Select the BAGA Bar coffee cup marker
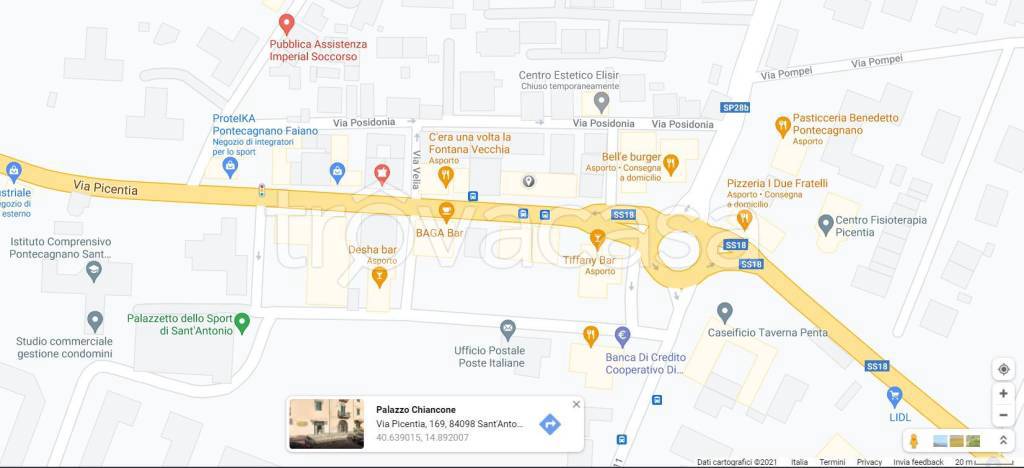The height and width of the screenshot is (468, 1024). point(445,211)
